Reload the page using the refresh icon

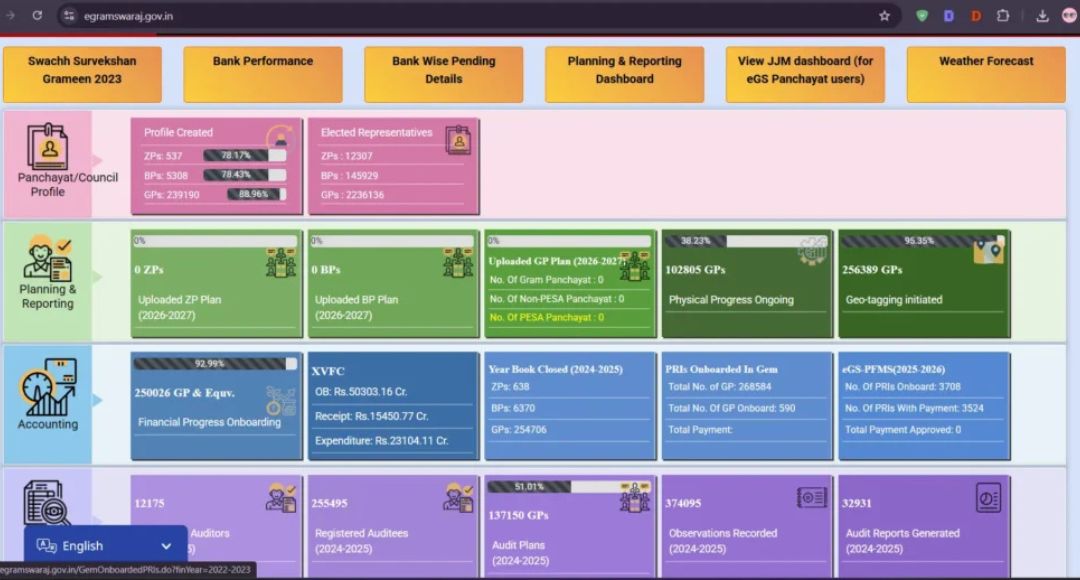tap(37, 16)
